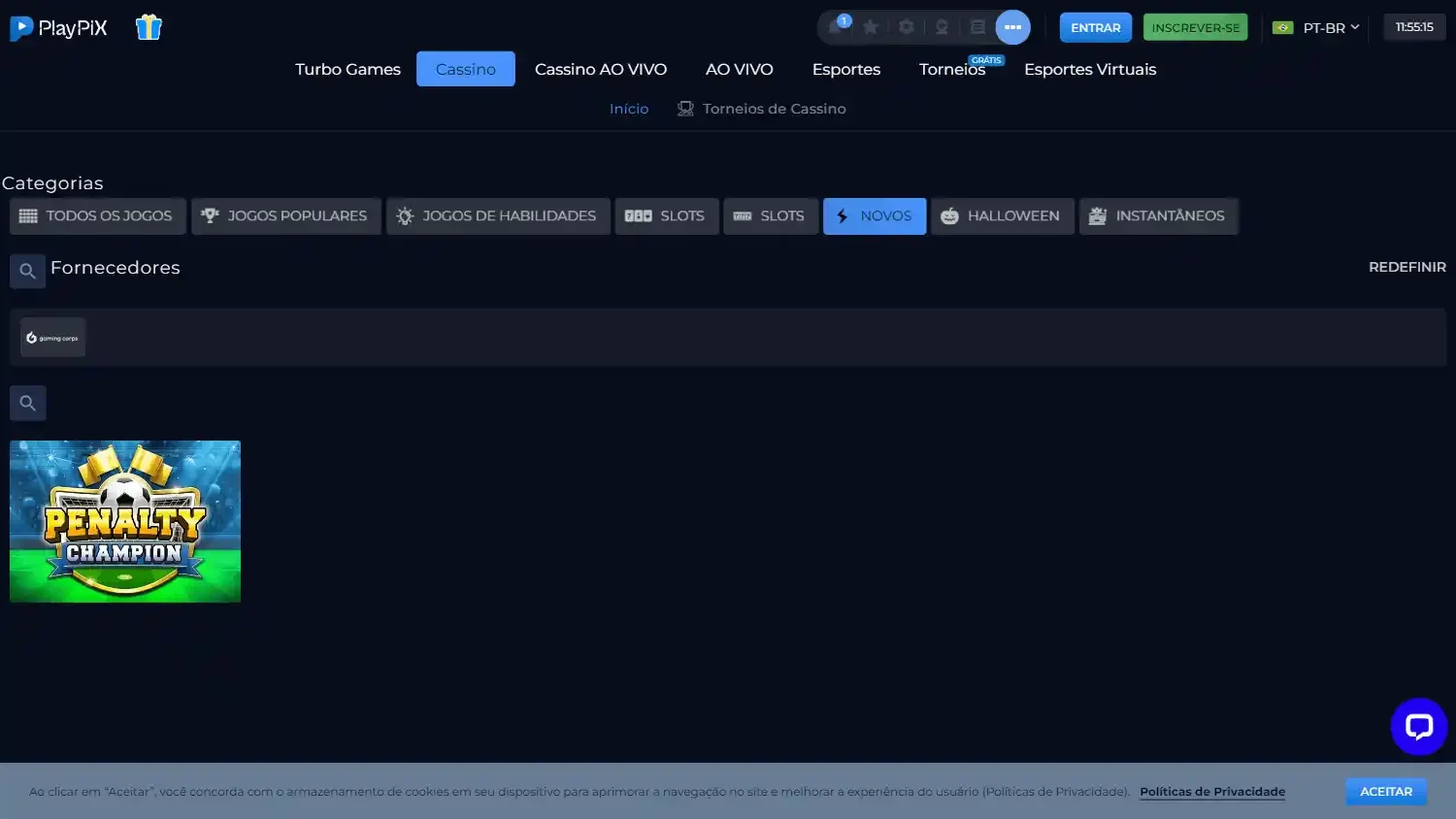This screenshot has width=1456, height=819.
Task: Open the Políticas de Privacidade link
Action: click(1212, 792)
